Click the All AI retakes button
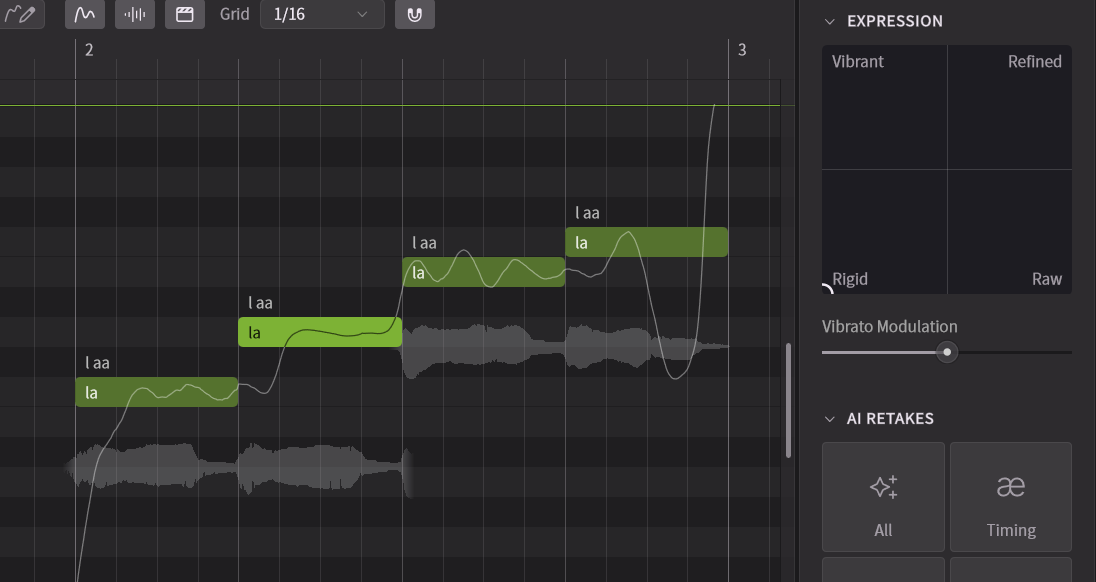The width and height of the screenshot is (1096, 582). point(883,497)
